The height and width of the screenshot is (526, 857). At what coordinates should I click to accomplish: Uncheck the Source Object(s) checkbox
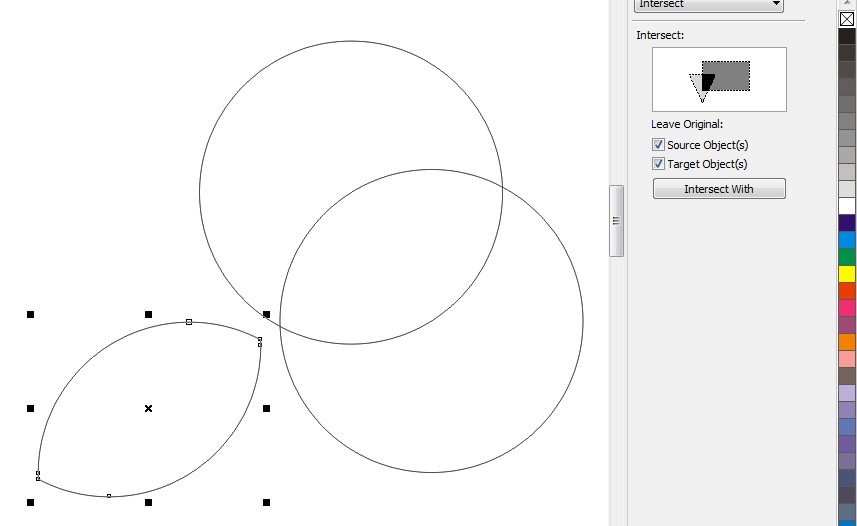[658, 145]
